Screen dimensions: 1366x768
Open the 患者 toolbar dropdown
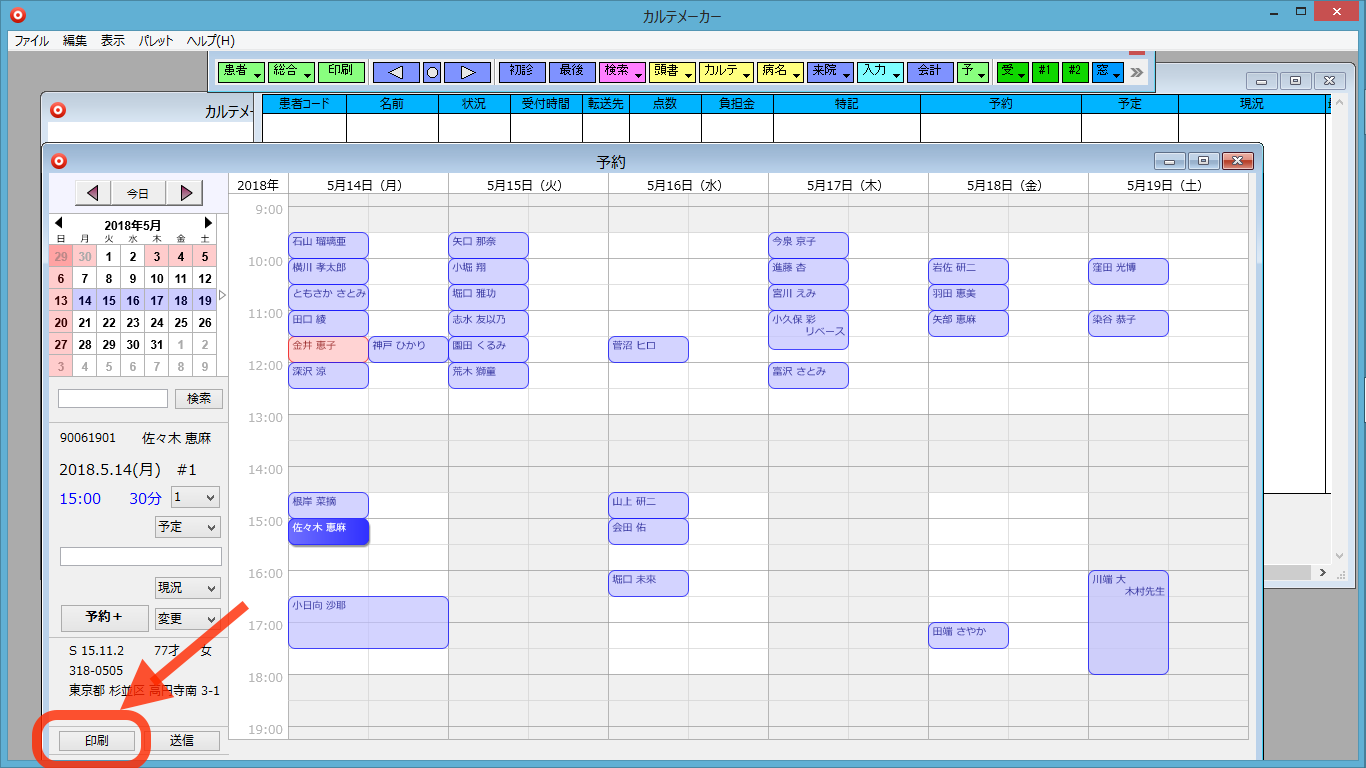click(241, 72)
